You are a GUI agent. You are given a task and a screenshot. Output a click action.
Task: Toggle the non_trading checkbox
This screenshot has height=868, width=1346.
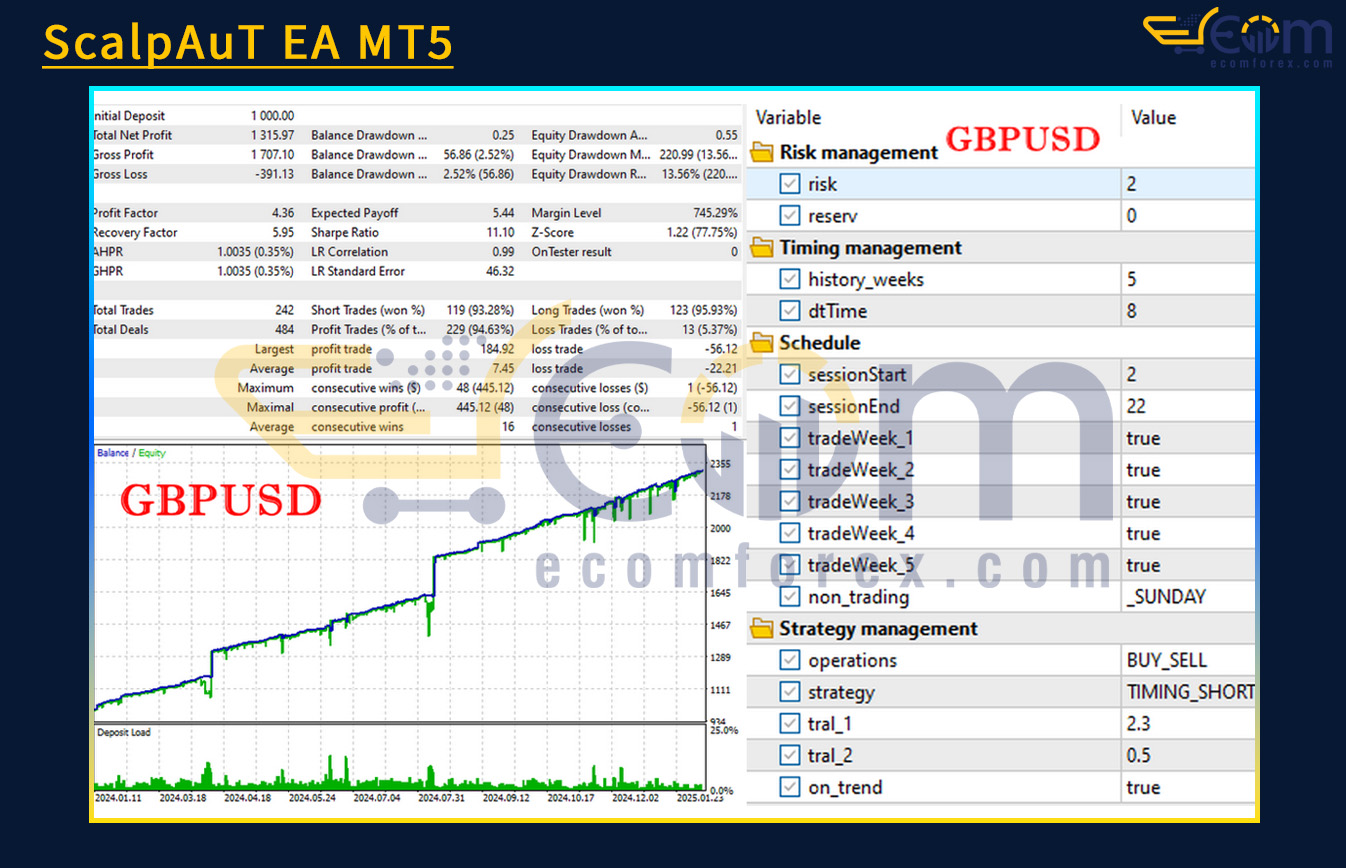790,597
